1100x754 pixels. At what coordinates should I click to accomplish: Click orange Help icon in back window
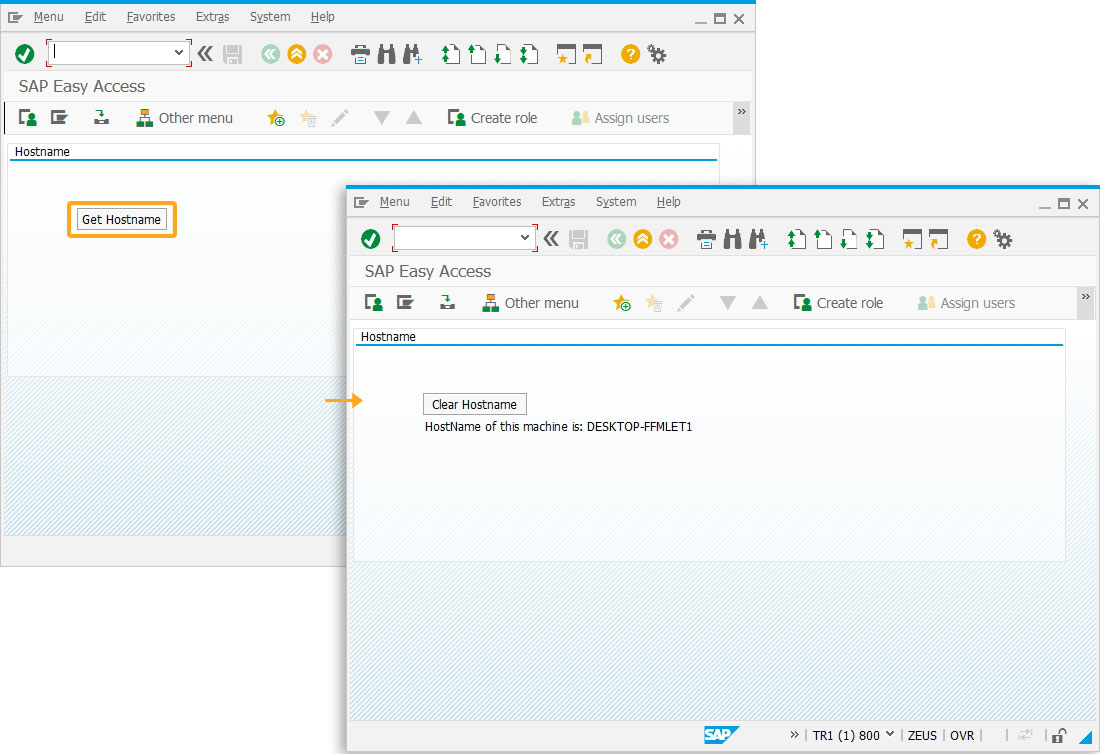[630, 54]
